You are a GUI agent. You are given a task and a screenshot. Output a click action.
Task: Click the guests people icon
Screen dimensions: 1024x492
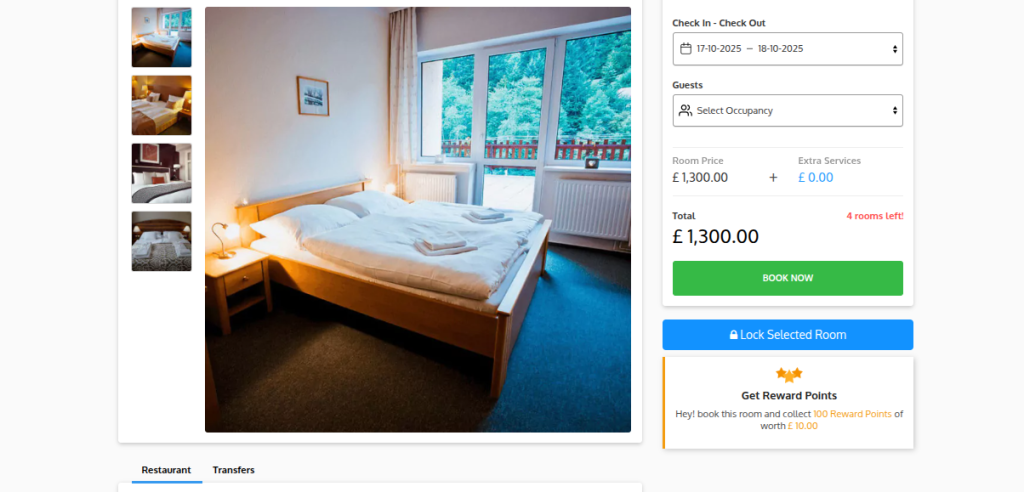click(685, 110)
